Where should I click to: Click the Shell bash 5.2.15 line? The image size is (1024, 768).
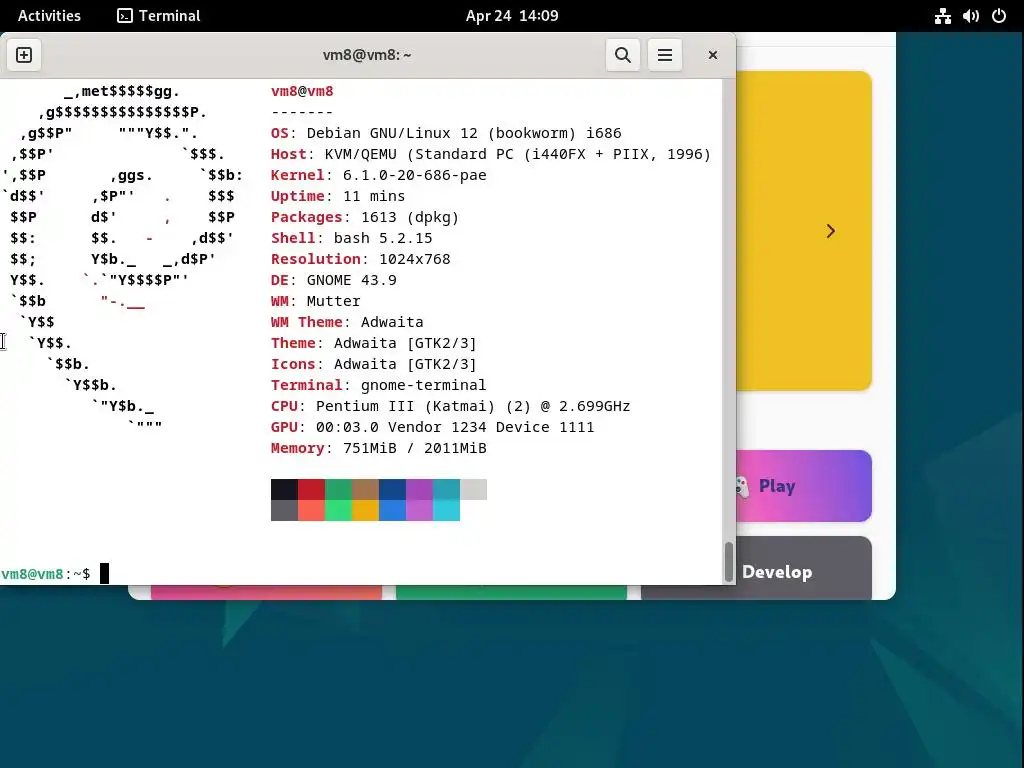point(351,238)
